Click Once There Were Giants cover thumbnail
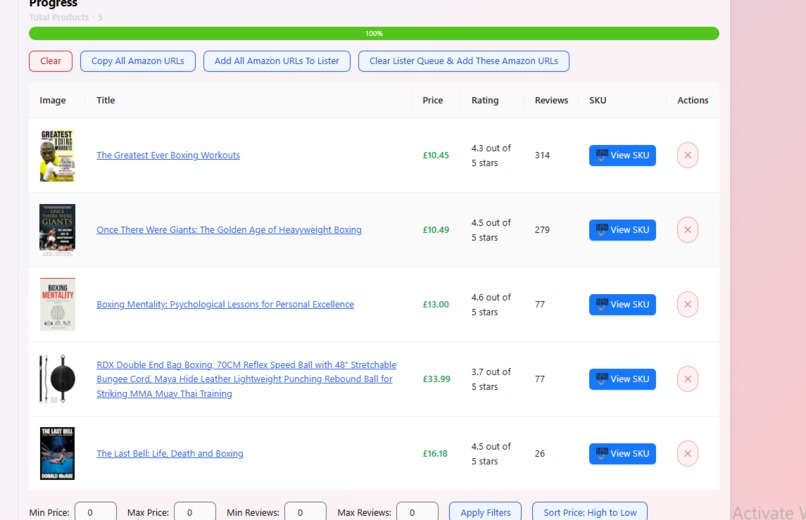806x520 pixels. (x=57, y=230)
